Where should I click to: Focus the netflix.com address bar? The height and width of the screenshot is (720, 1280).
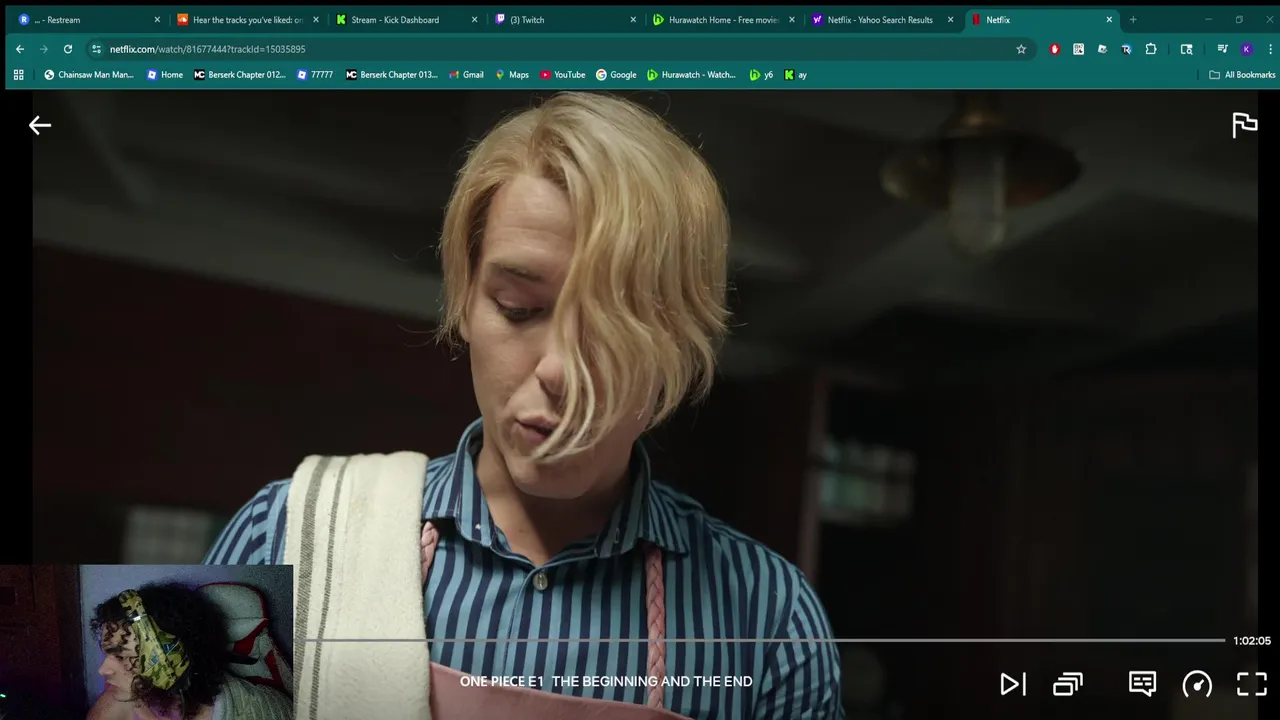point(560,49)
